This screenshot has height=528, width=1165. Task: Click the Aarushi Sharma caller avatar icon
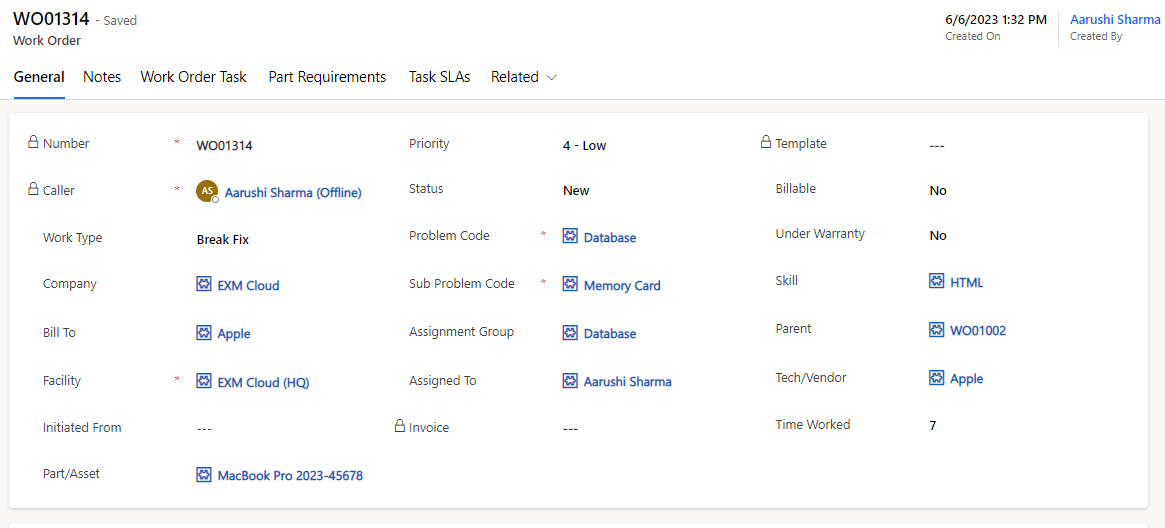(206, 191)
